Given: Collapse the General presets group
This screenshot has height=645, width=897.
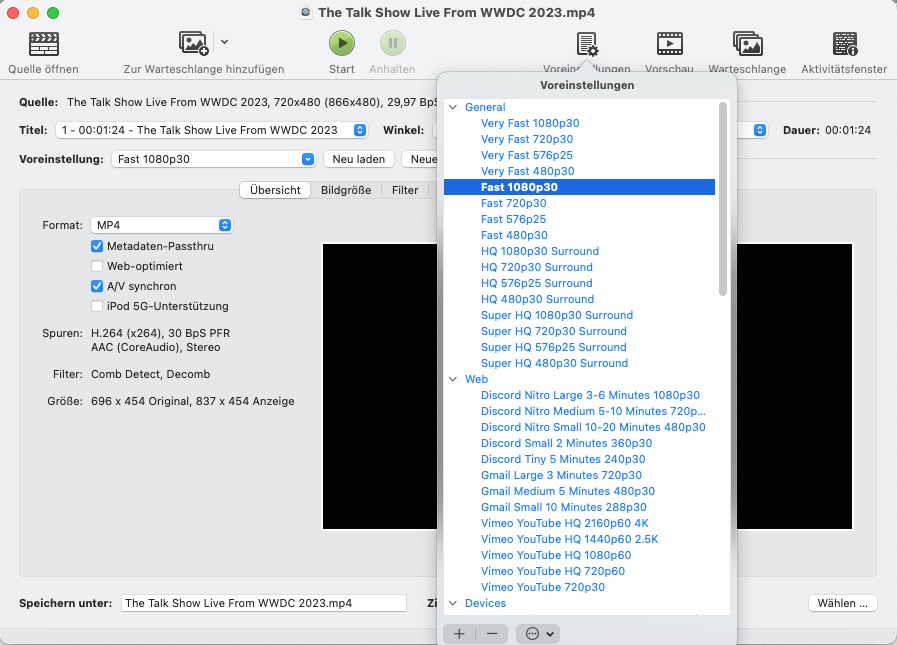Looking at the screenshot, I should click(453, 107).
